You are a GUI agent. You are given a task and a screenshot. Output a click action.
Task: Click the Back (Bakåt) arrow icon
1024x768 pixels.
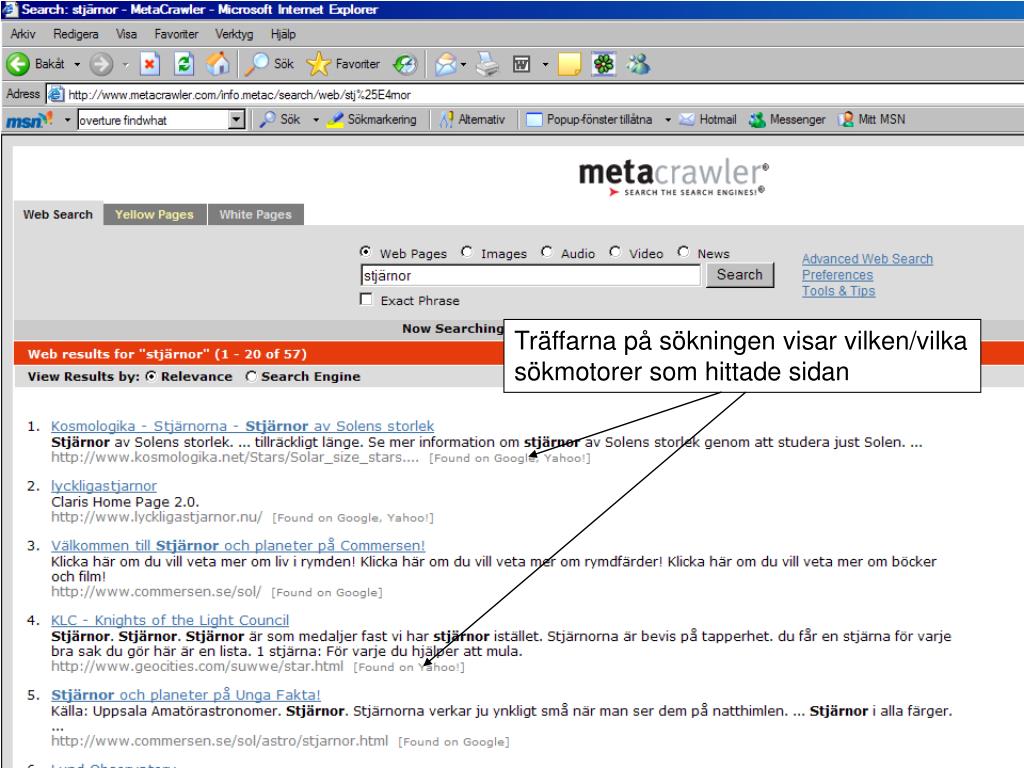18,64
